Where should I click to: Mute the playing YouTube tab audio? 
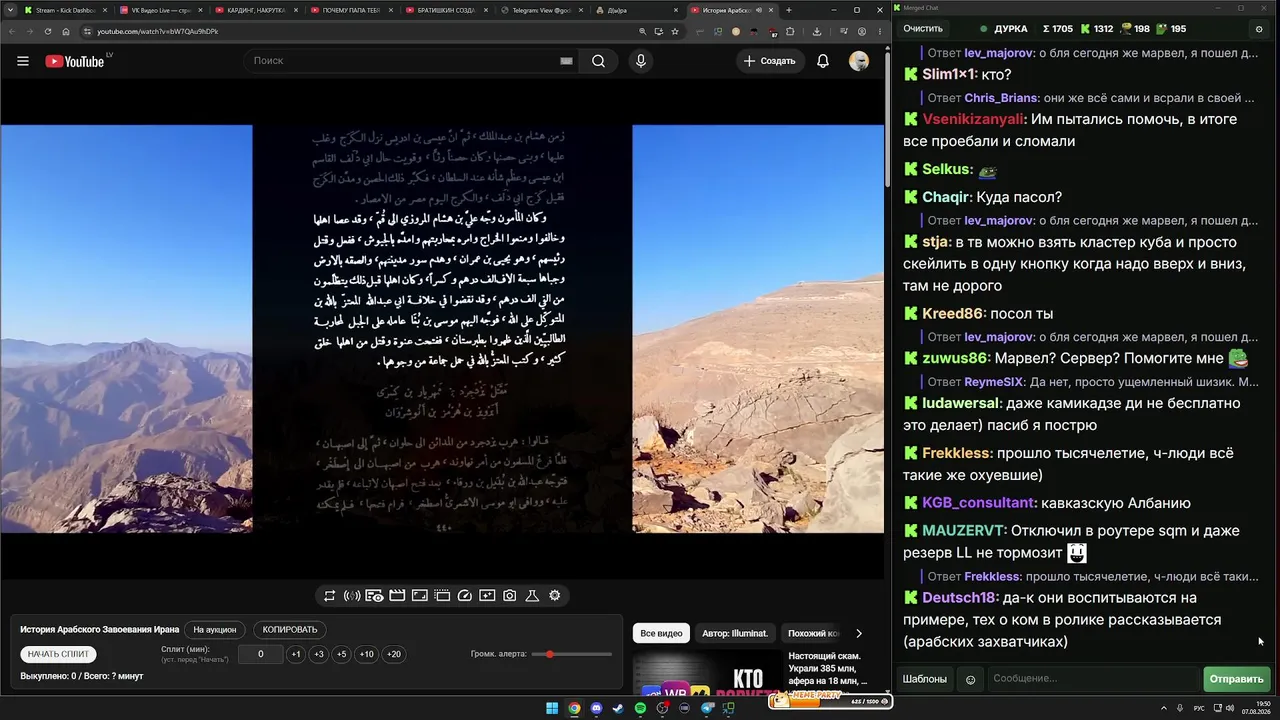tap(759, 10)
